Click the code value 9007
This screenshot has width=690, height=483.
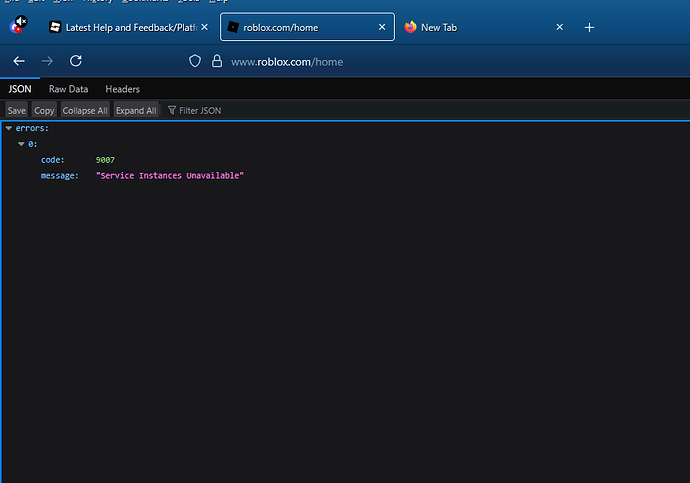[105, 160]
